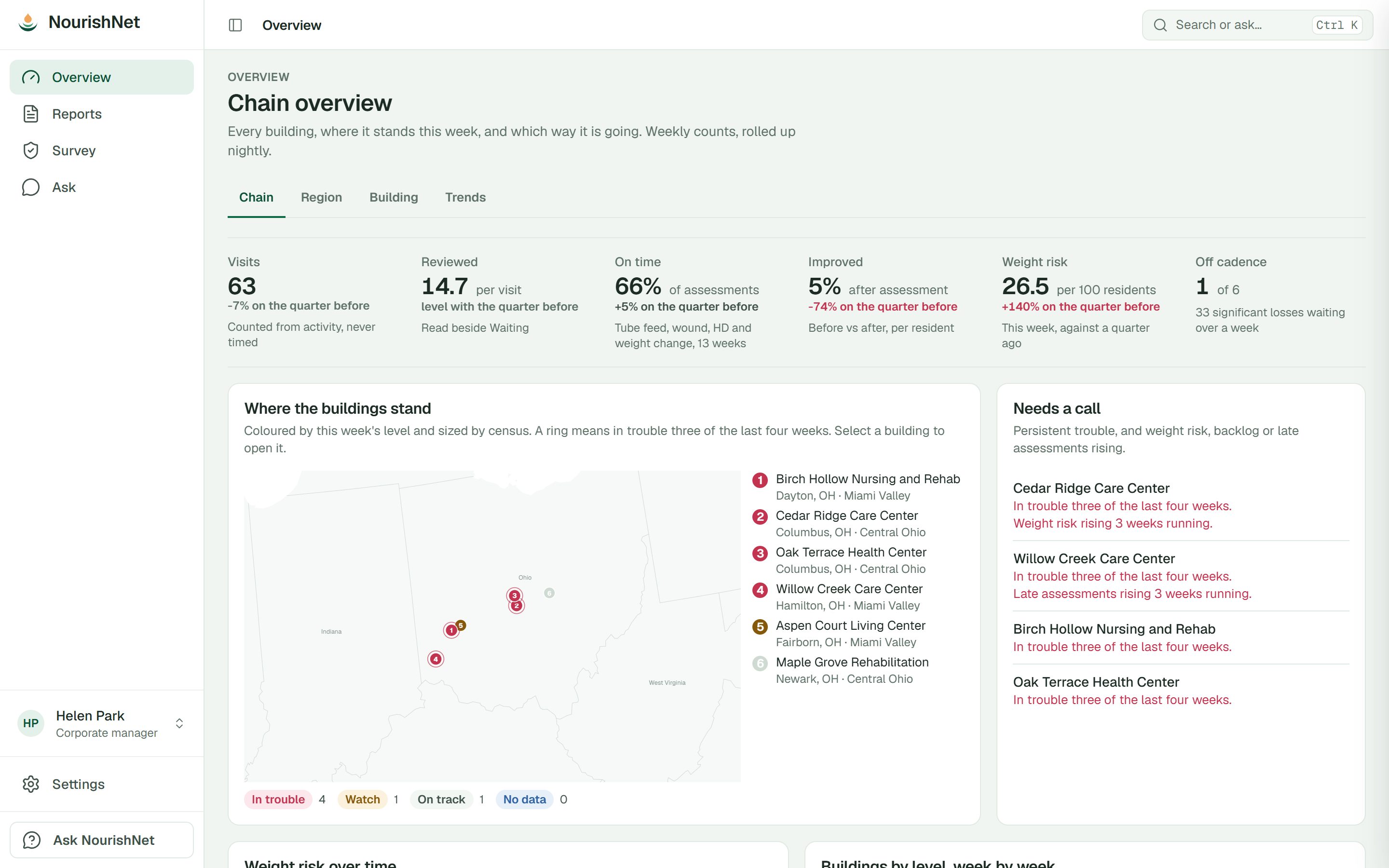Click the On track legend chip
The width and height of the screenshot is (1389, 868).
coord(441,799)
